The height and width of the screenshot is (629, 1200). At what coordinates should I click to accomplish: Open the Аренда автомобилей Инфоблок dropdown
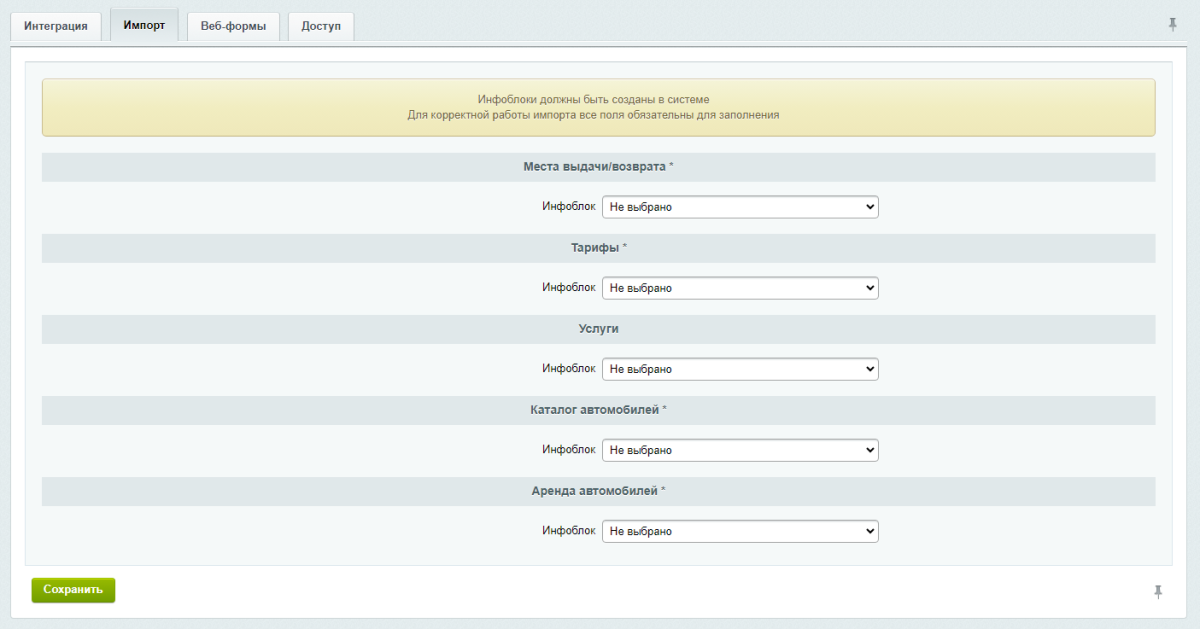pos(740,530)
